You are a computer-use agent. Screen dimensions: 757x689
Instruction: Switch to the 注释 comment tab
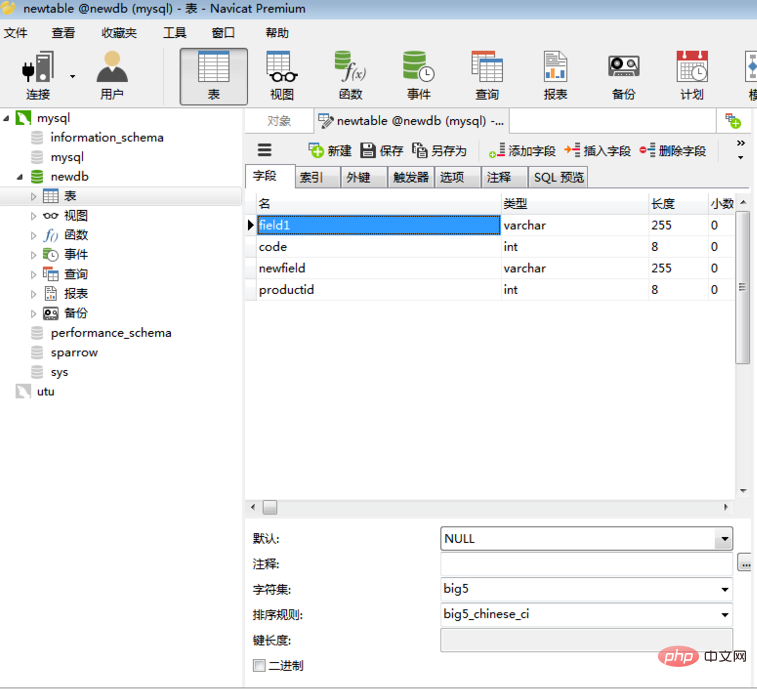click(504, 177)
